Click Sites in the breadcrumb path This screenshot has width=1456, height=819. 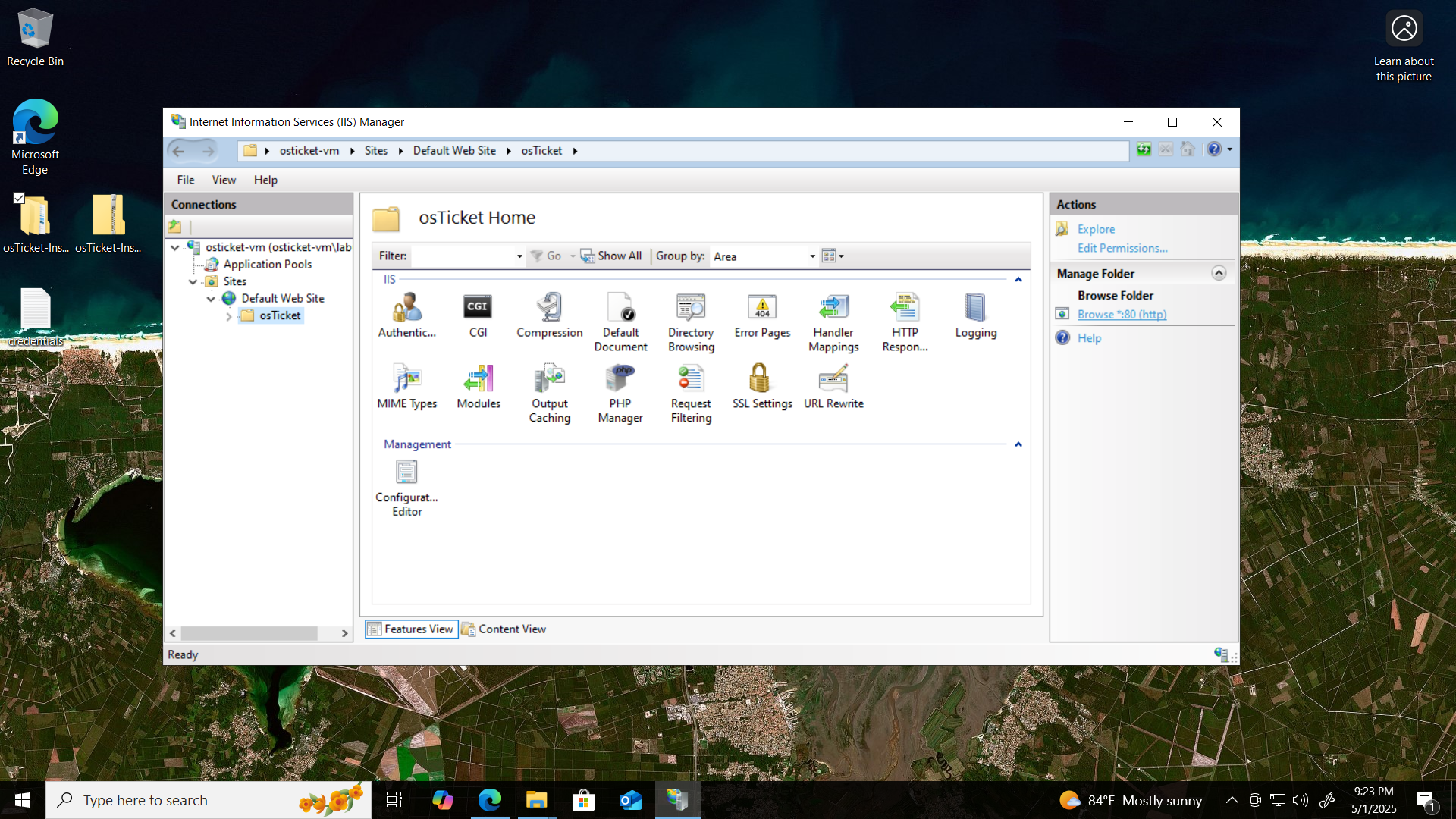pyautogui.click(x=376, y=151)
